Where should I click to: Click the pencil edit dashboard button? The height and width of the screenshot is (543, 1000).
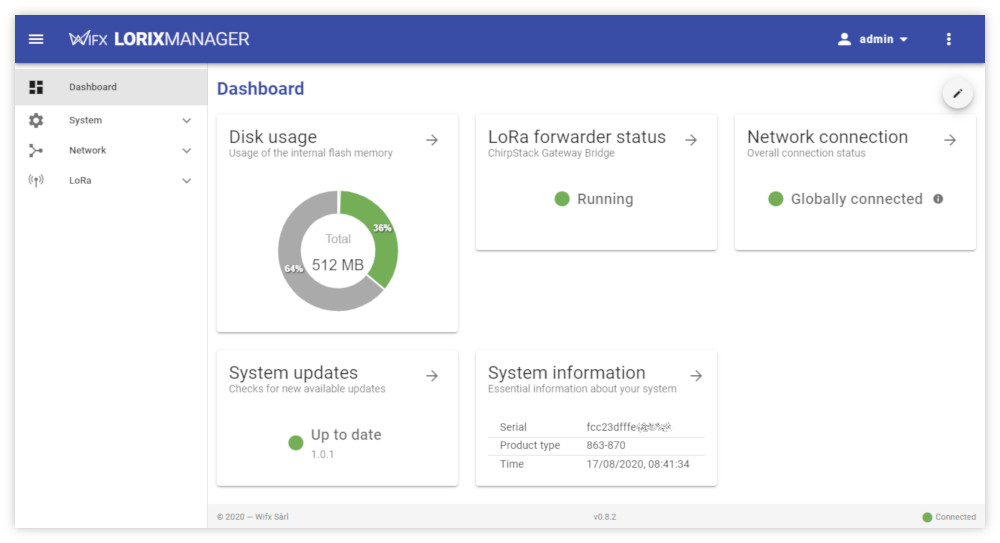[957, 93]
